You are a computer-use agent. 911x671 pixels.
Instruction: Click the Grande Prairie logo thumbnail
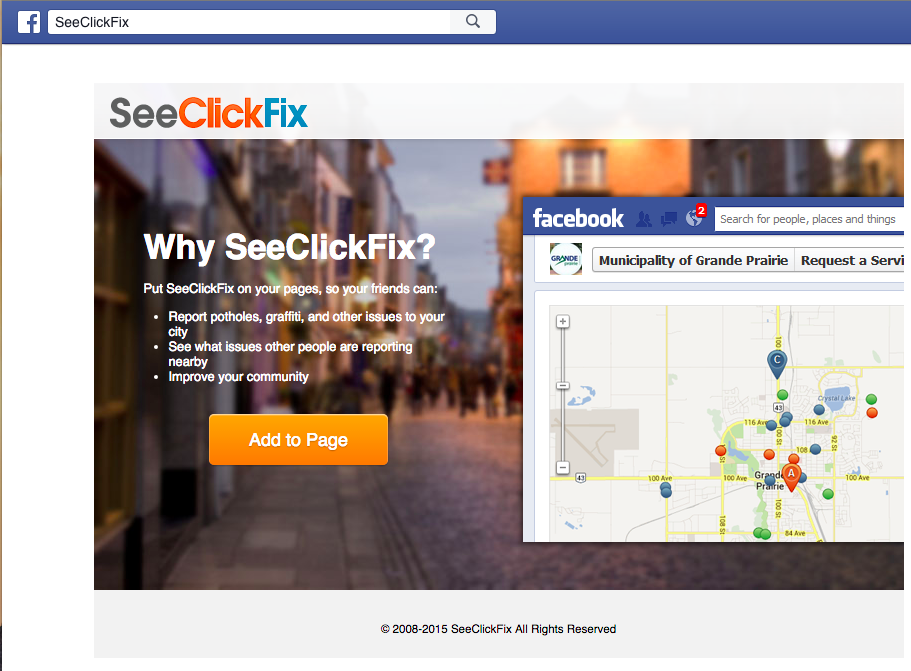(565, 259)
